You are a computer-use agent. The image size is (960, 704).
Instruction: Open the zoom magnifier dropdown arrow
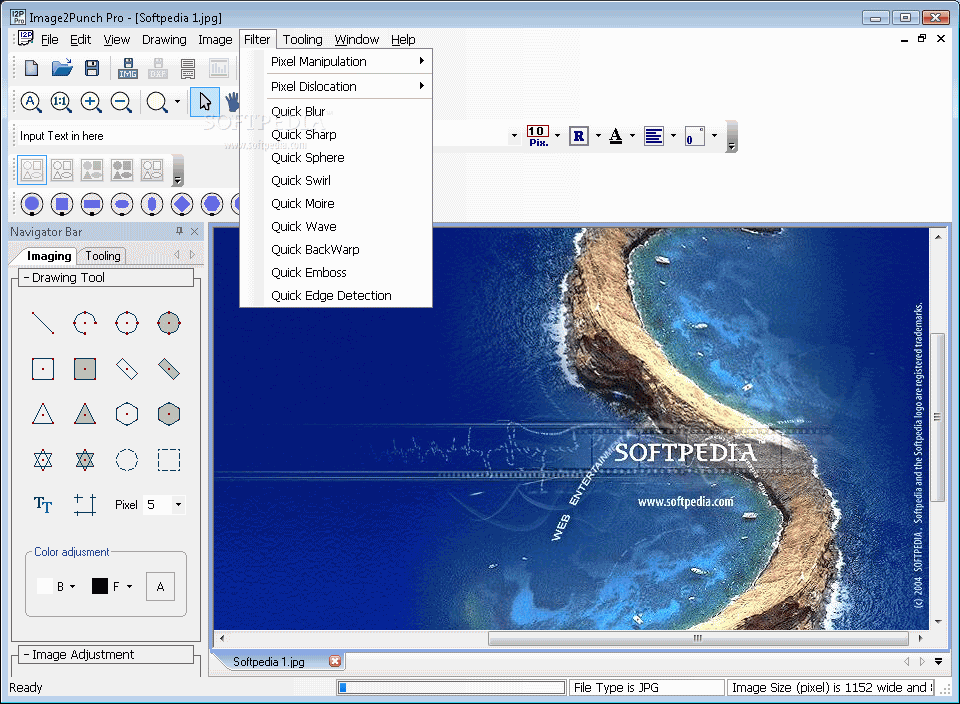pos(178,102)
